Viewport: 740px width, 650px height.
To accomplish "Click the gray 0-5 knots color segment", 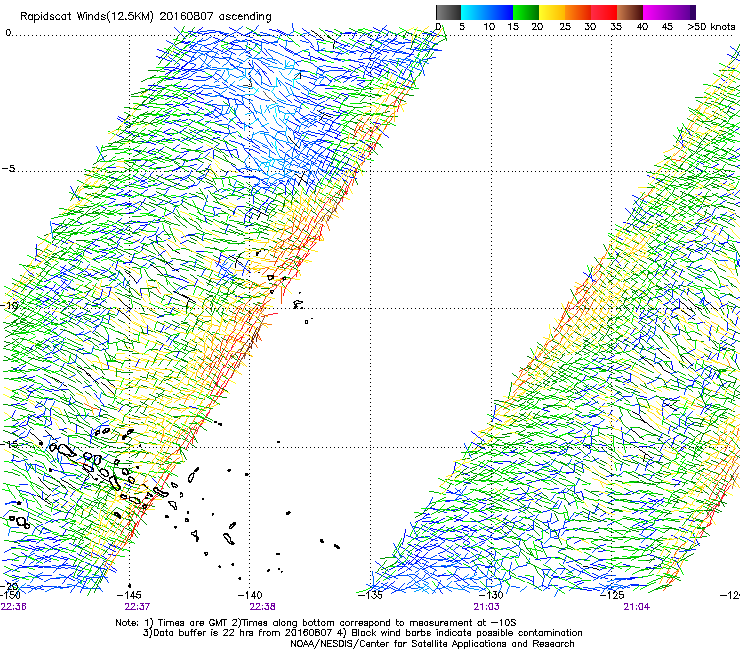I will [448, 12].
